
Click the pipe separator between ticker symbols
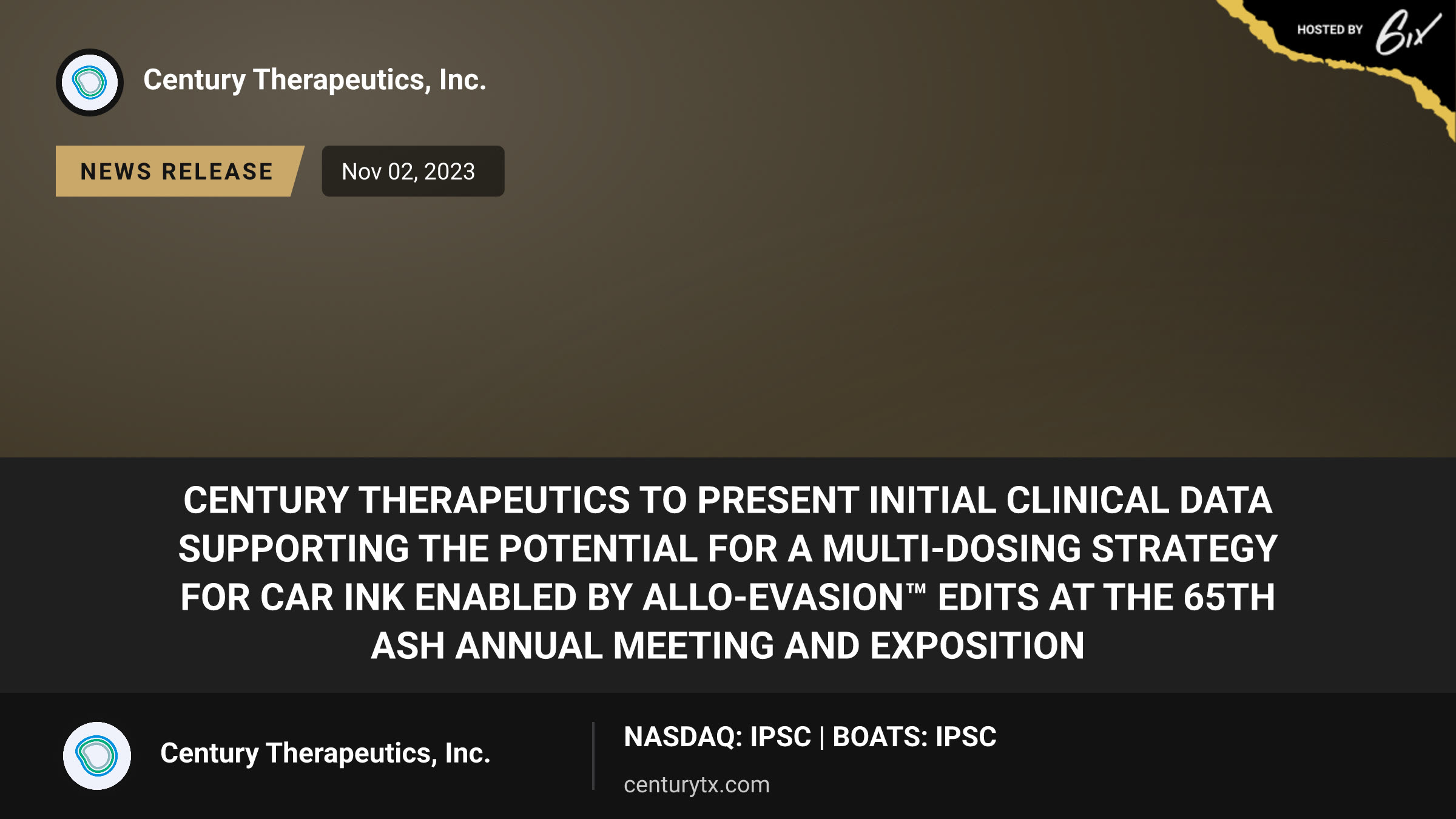coord(822,738)
